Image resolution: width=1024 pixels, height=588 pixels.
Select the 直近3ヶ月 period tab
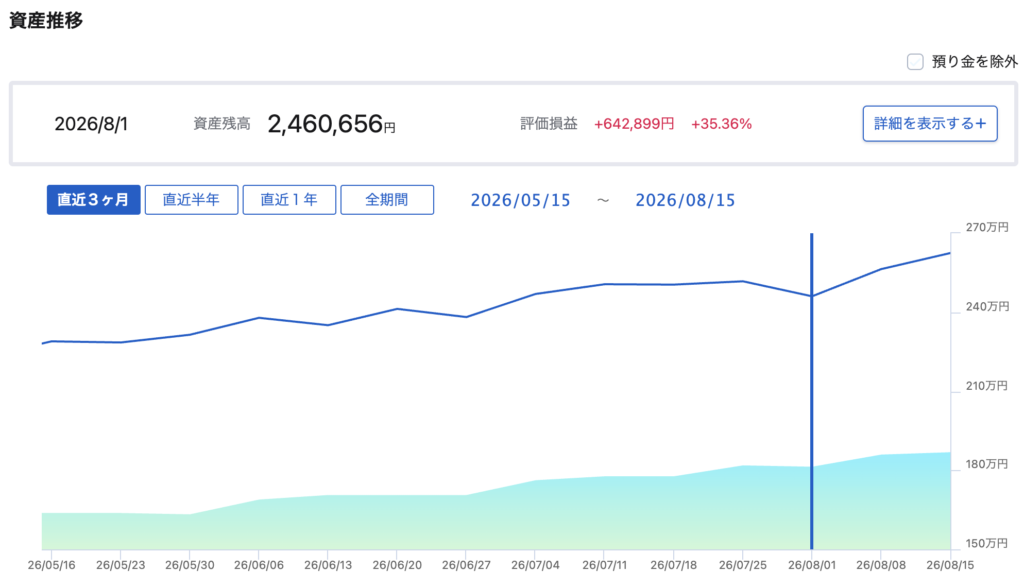tap(93, 200)
